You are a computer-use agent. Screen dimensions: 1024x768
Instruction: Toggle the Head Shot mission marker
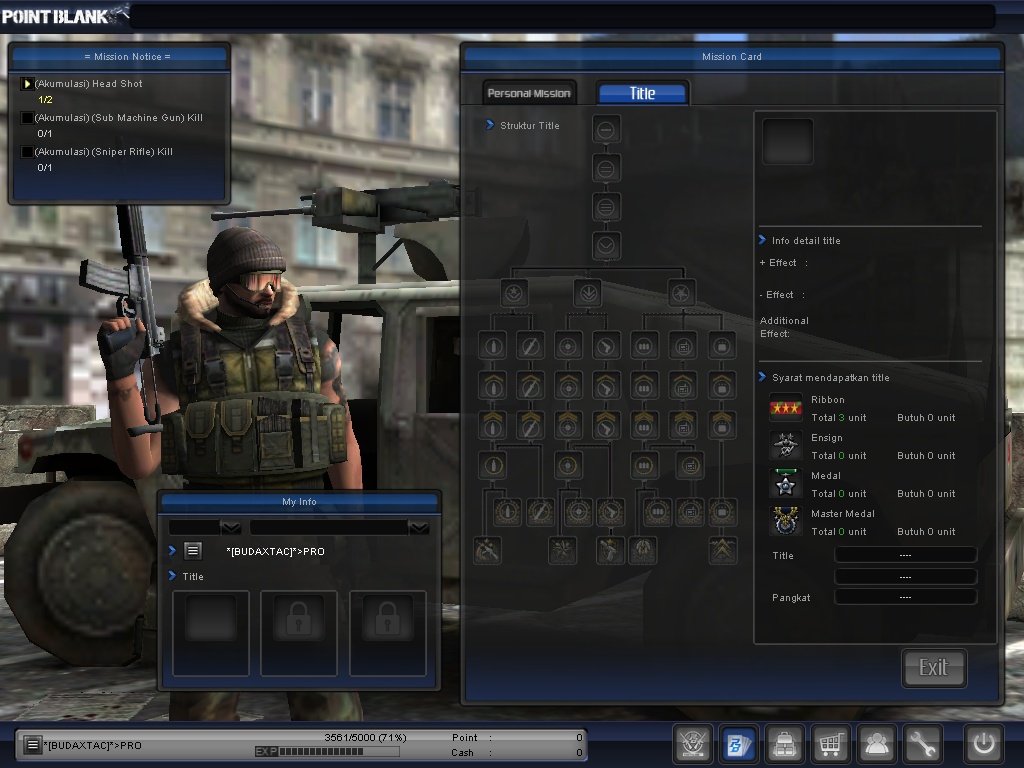click(x=27, y=84)
